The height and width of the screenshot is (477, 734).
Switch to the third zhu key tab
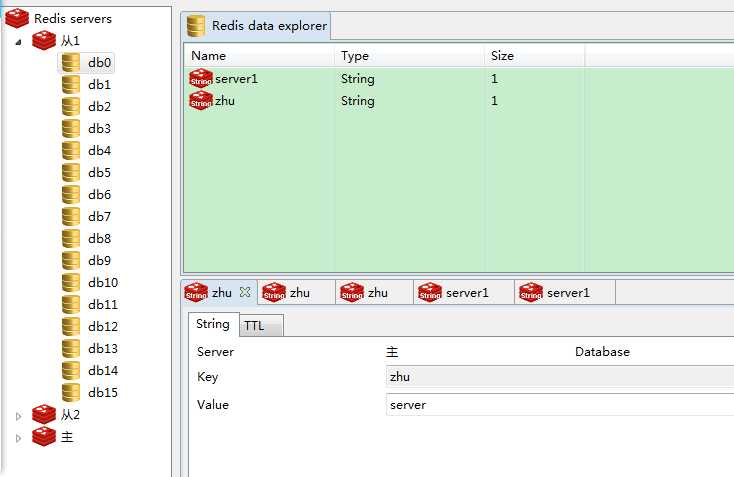[374, 293]
